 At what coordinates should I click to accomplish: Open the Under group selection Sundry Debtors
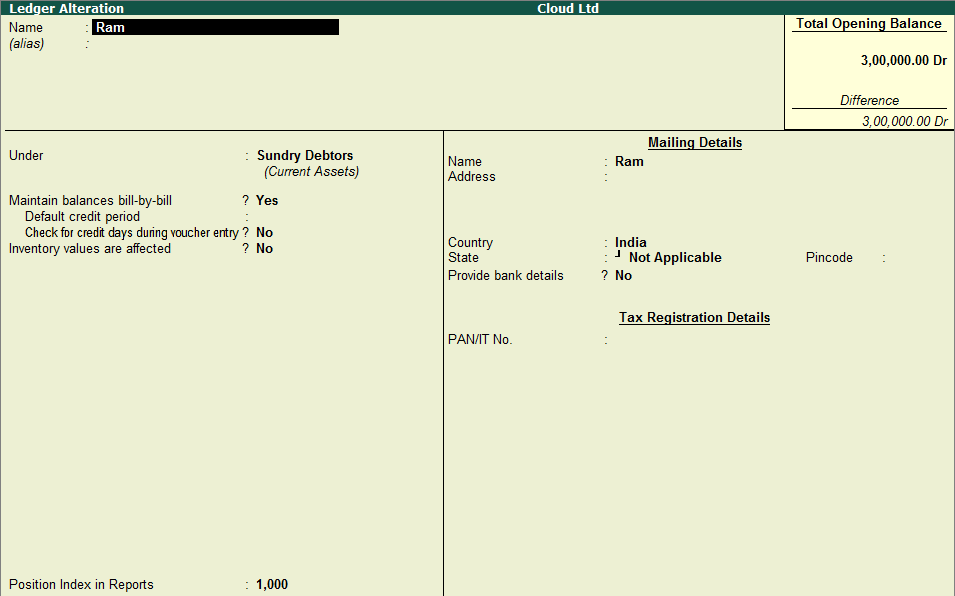tap(305, 156)
